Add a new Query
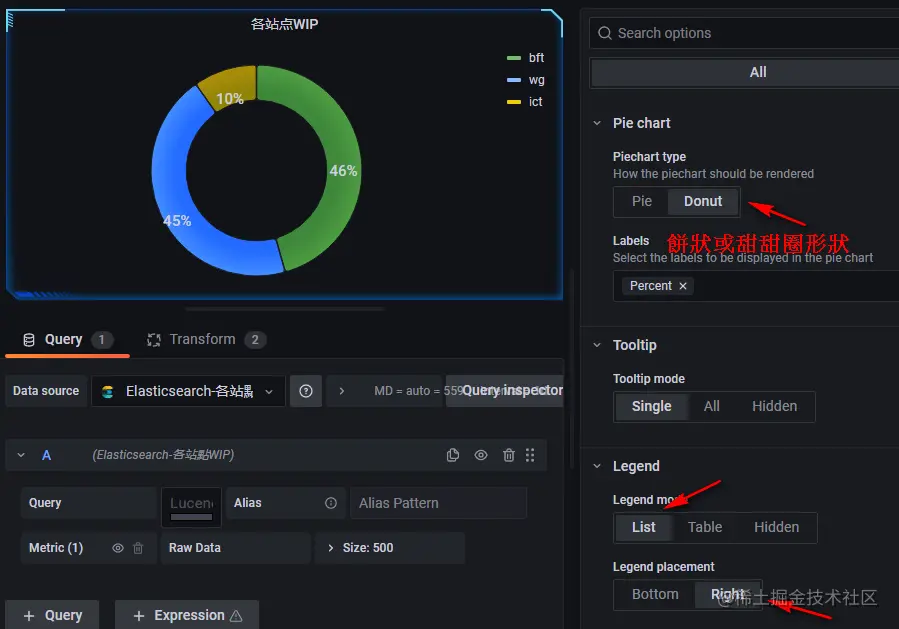 52,615
